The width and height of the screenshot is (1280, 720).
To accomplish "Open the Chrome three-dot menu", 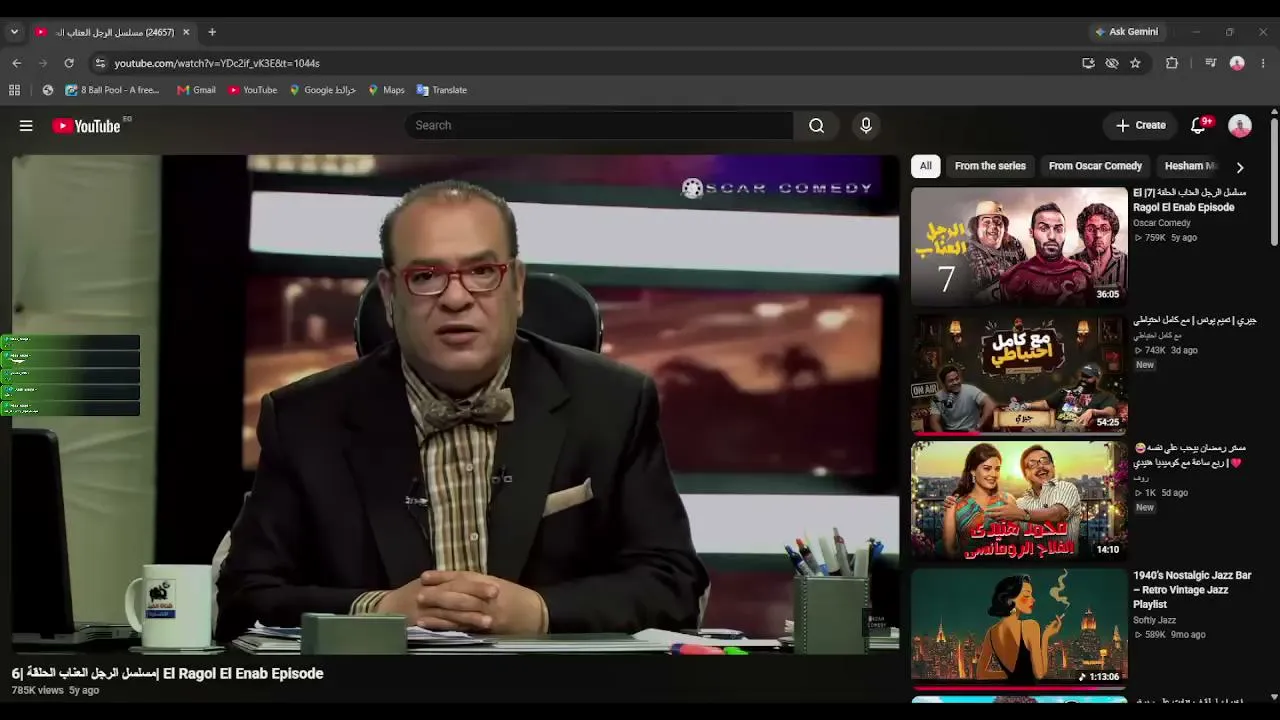I will click(1263, 63).
